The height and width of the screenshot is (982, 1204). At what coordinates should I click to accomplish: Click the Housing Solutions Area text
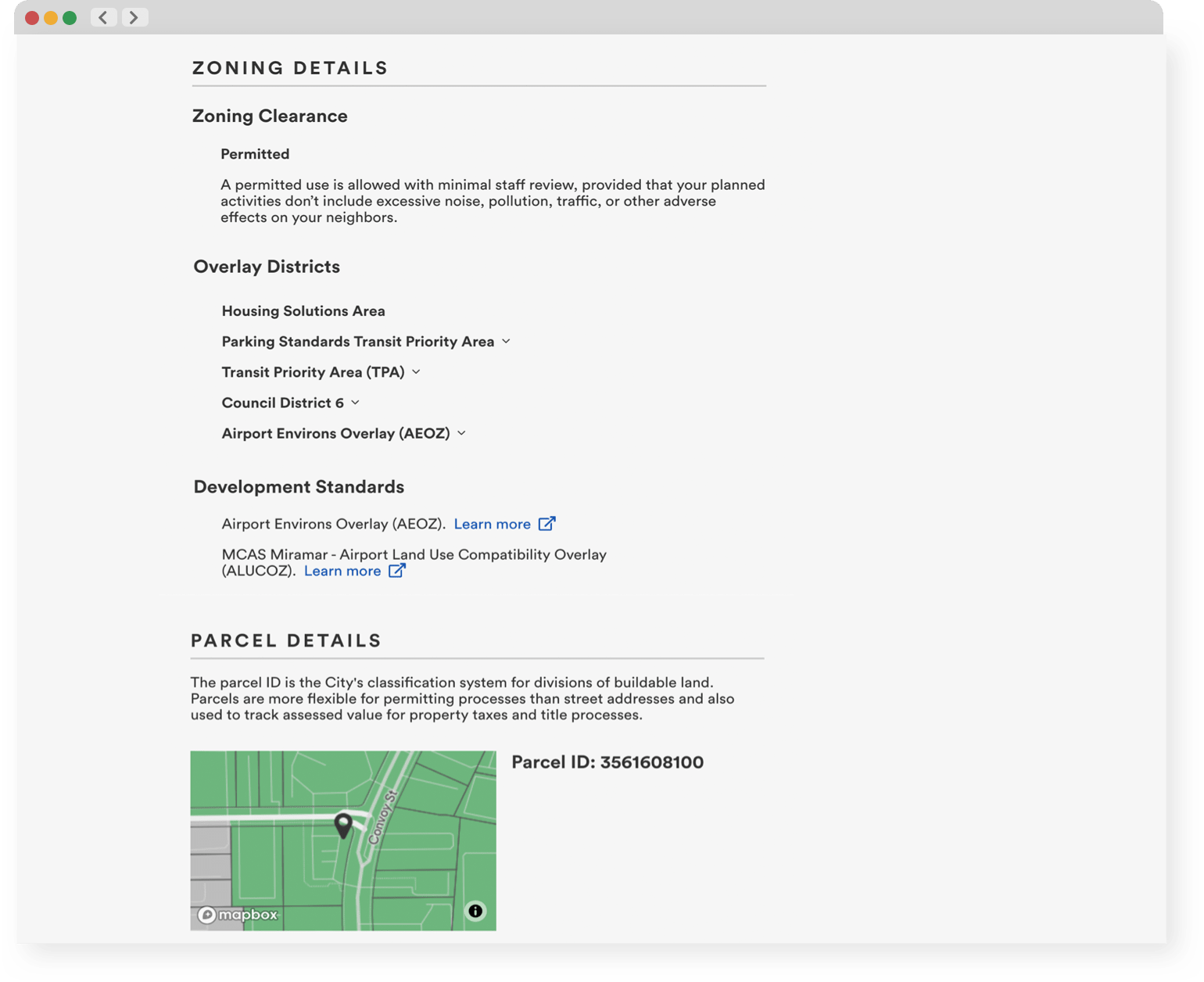click(x=303, y=311)
